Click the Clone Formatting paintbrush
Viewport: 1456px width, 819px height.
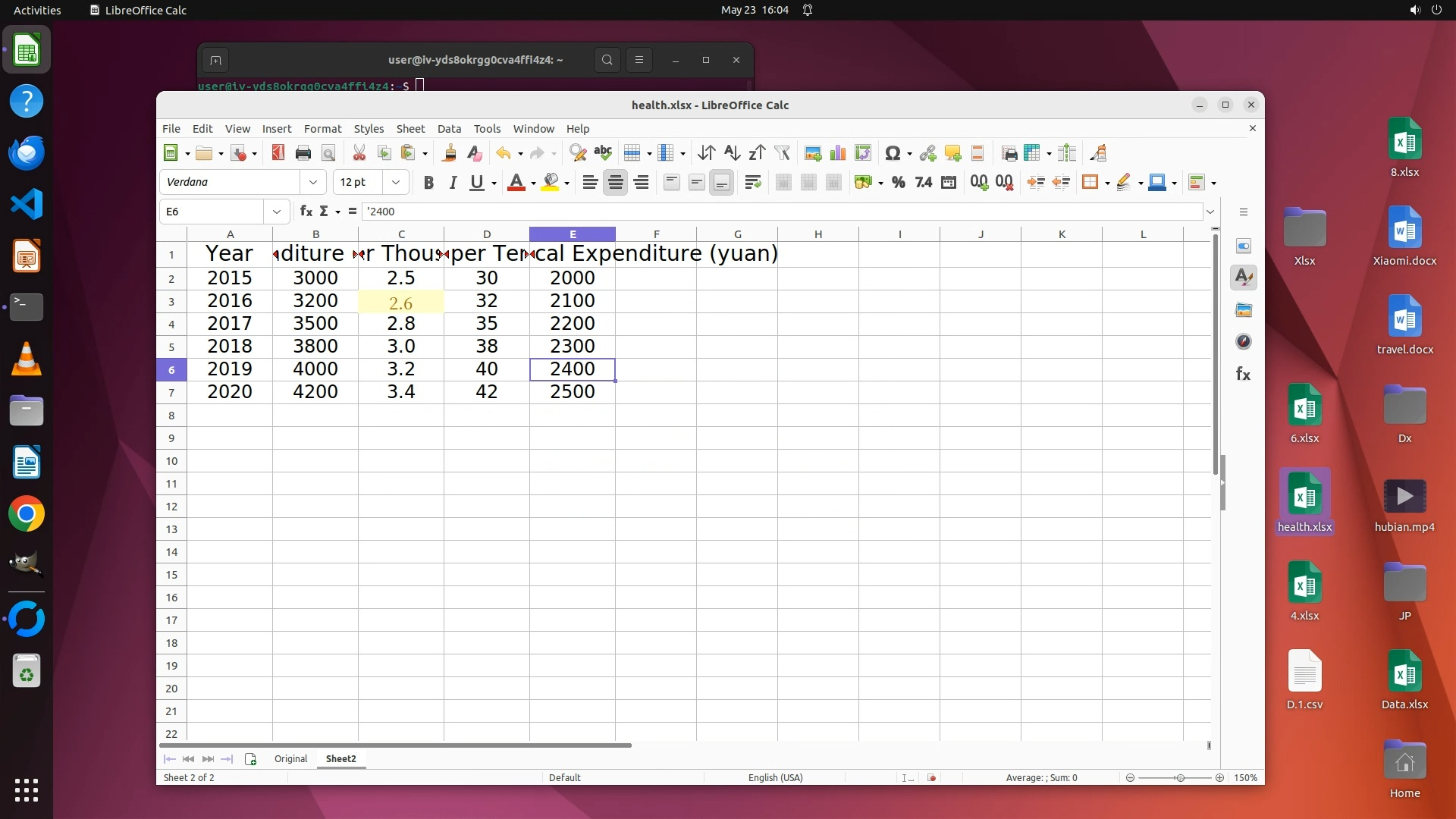(449, 153)
